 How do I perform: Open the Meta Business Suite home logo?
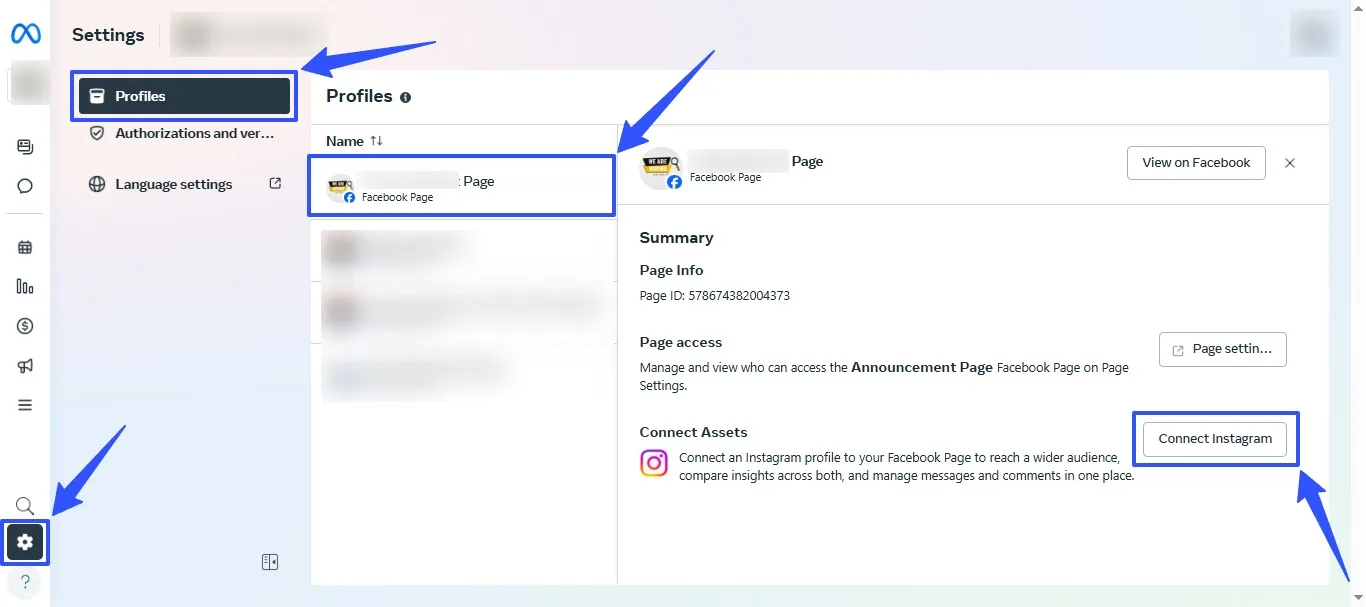coord(25,33)
